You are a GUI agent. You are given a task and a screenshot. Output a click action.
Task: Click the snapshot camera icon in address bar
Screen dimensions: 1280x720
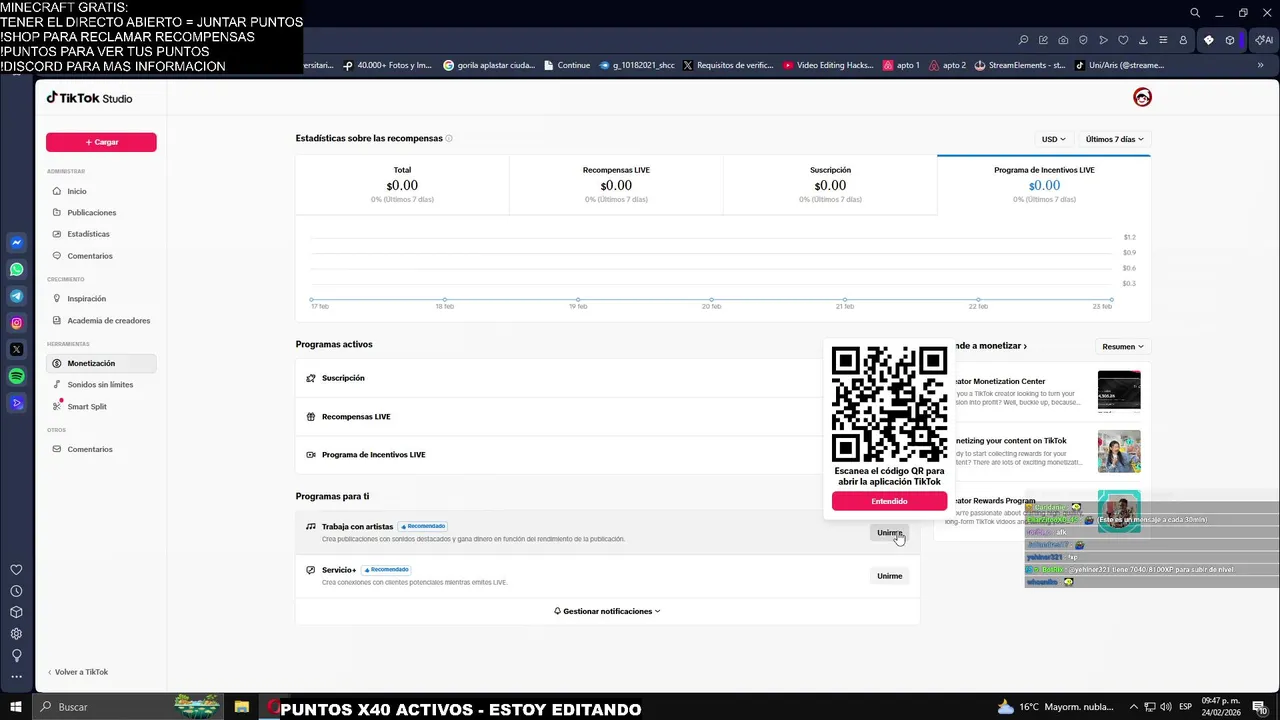pyautogui.click(x=1063, y=40)
